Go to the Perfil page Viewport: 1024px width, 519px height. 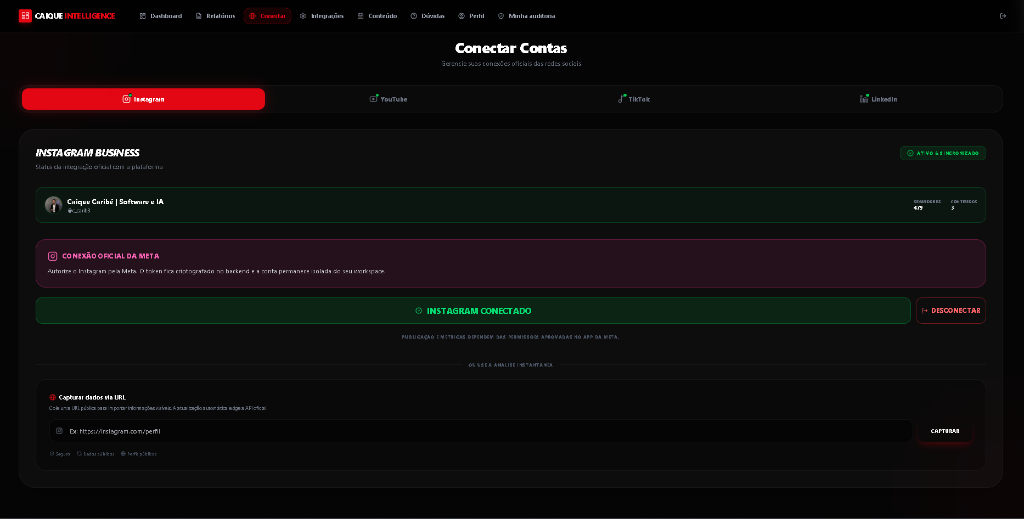[471, 16]
